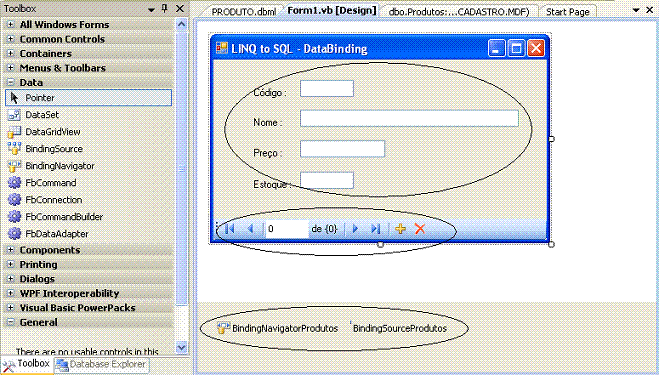
Task: Expand the WPF Interoperability group
Action: click(11, 293)
